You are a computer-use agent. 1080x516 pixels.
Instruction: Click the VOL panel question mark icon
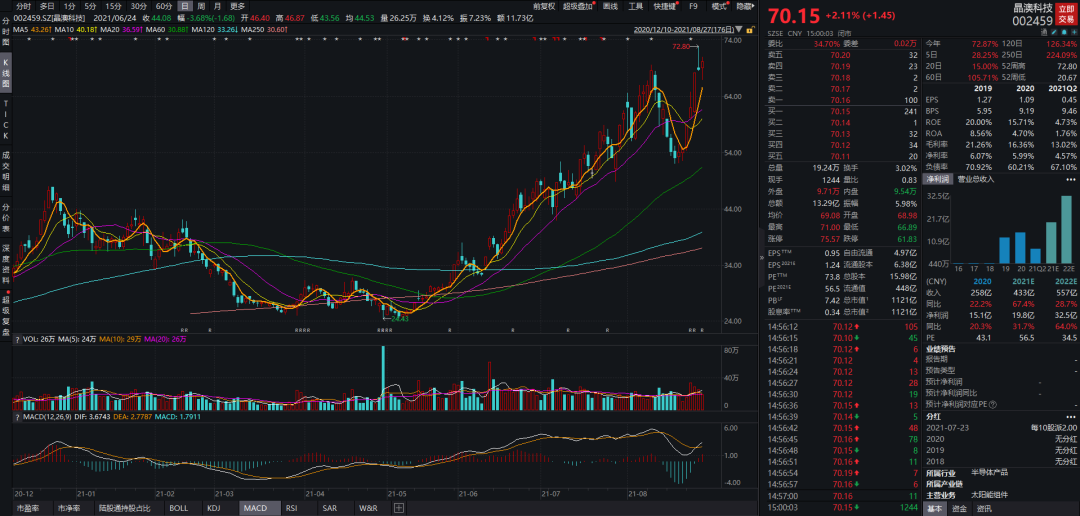pos(18,340)
